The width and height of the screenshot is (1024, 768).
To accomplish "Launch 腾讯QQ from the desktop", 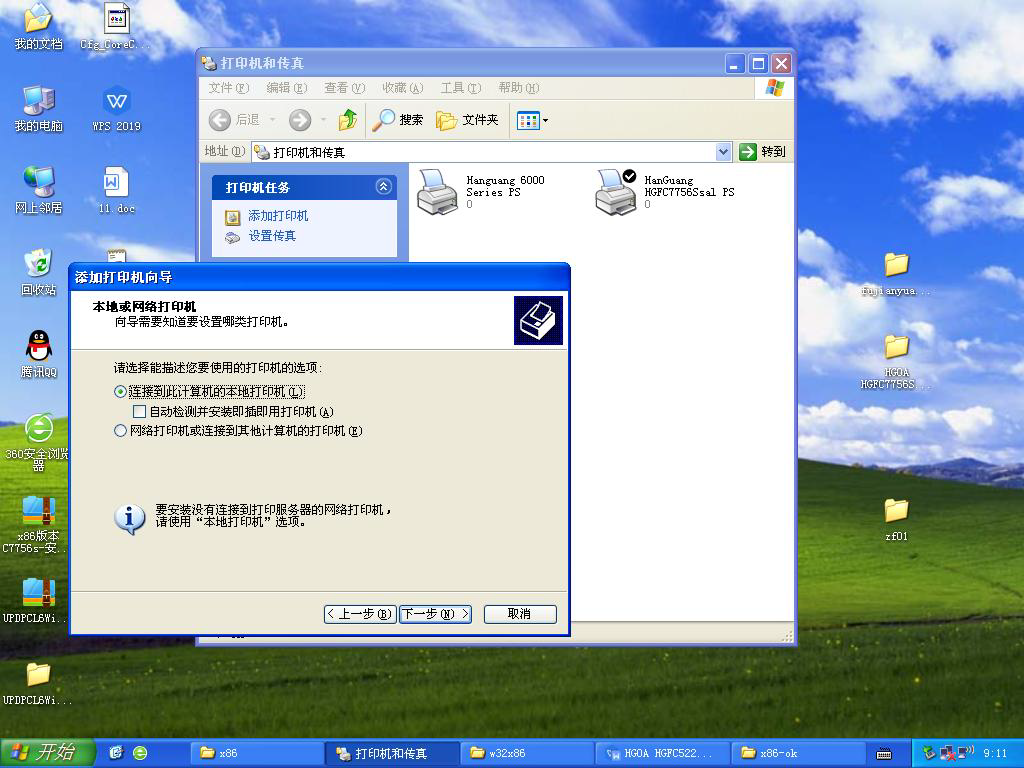I will (38, 354).
